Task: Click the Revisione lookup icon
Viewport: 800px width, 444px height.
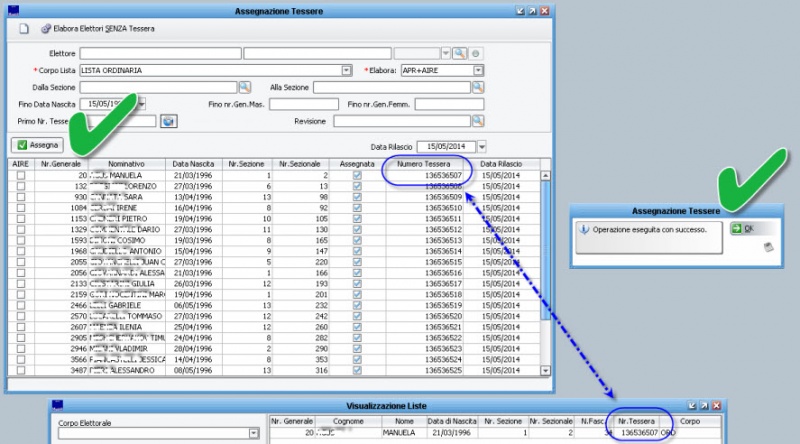Action: pyautogui.click(x=478, y=121)
